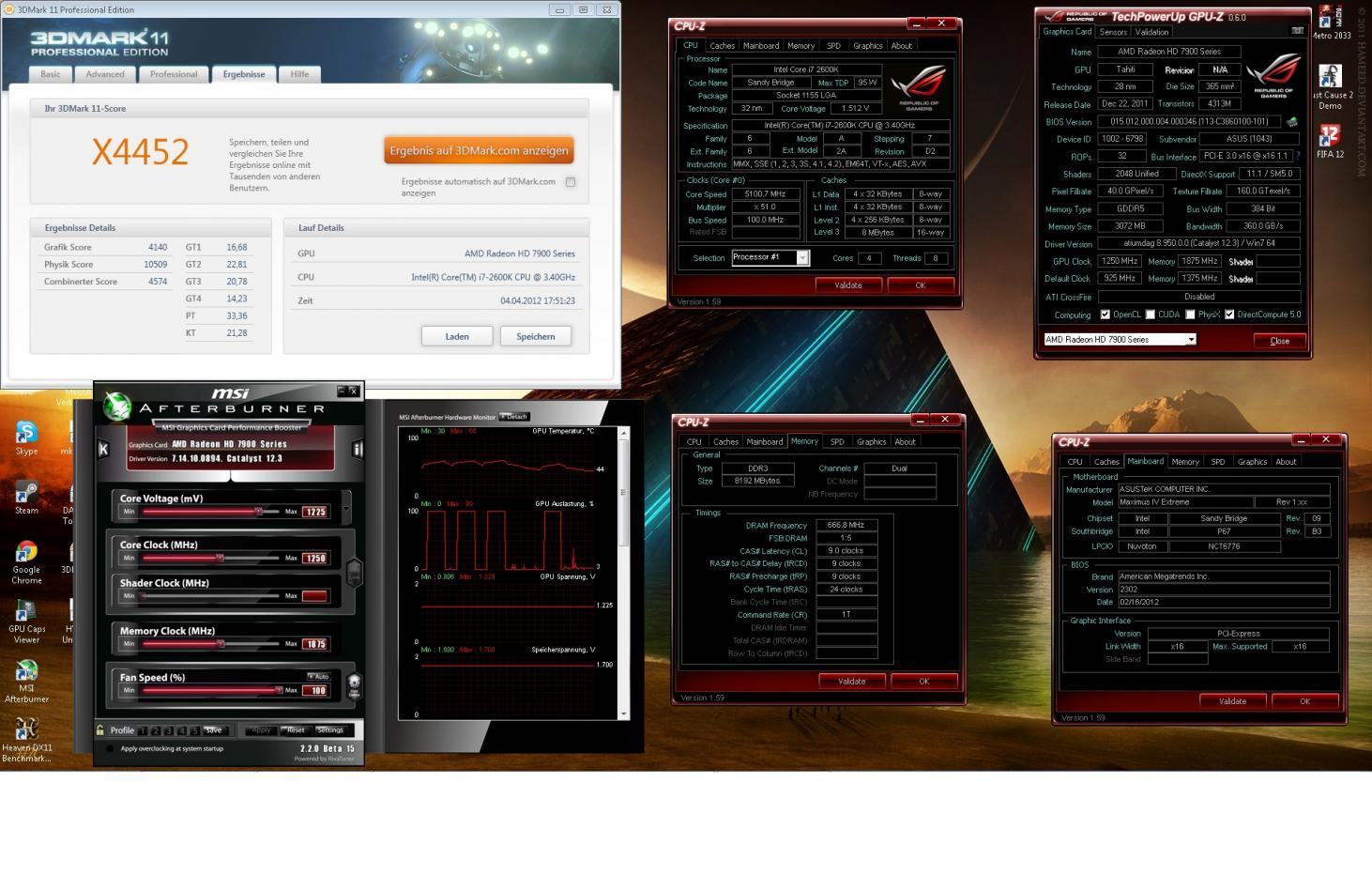This screenshot has width=1372, height=875.
Task: Open Sensors tab in GPU-Z
Action: click(x=1113, y=32)
